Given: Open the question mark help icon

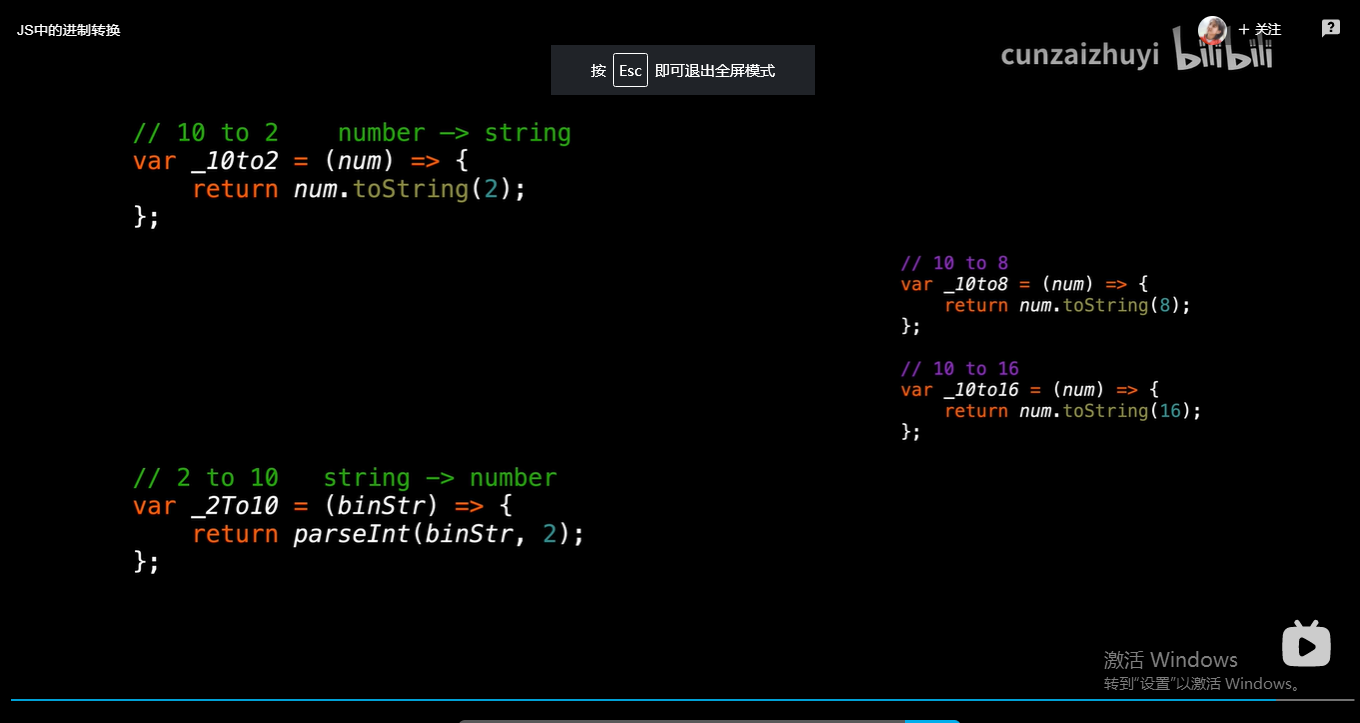Looking at the screenshot, I should coord(1331,29).
